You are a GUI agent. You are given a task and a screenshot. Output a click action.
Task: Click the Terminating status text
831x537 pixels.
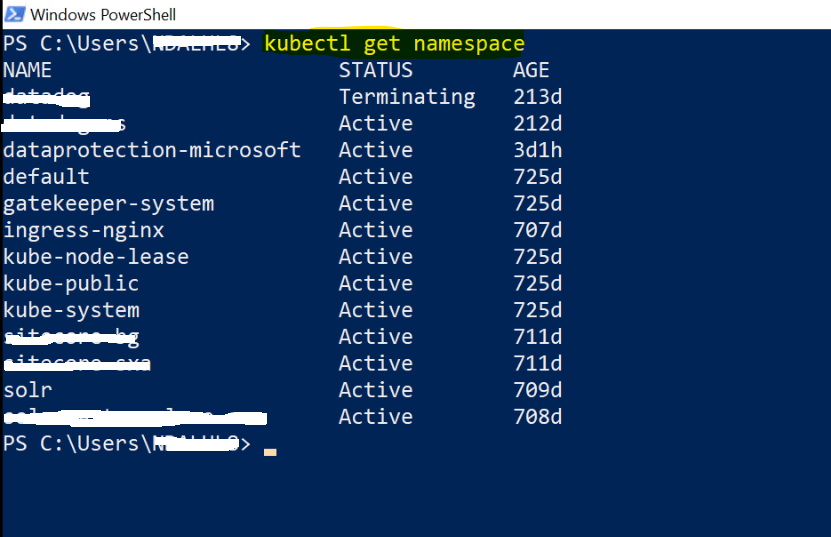coord(407,97)
